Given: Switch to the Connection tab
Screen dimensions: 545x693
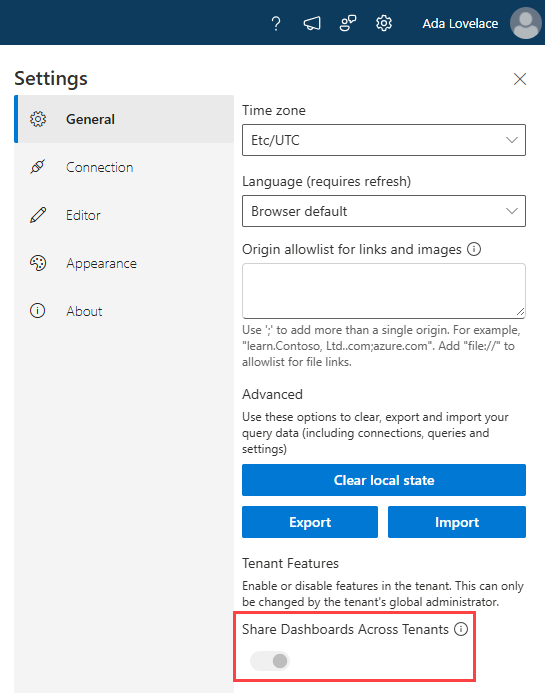Looking at the screenshot, I should pos(124,167).
